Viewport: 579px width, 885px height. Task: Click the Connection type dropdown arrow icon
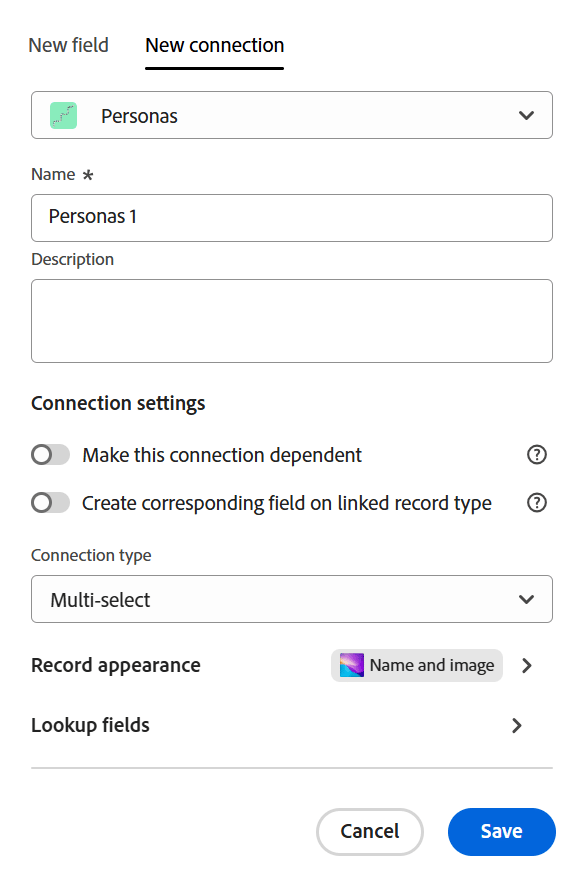(526, 599)
